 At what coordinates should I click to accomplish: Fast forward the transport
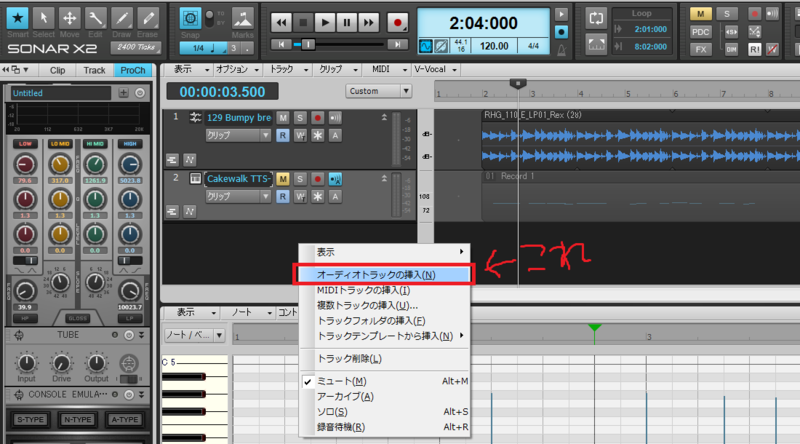pyautogui.click(x=369, y=22)
